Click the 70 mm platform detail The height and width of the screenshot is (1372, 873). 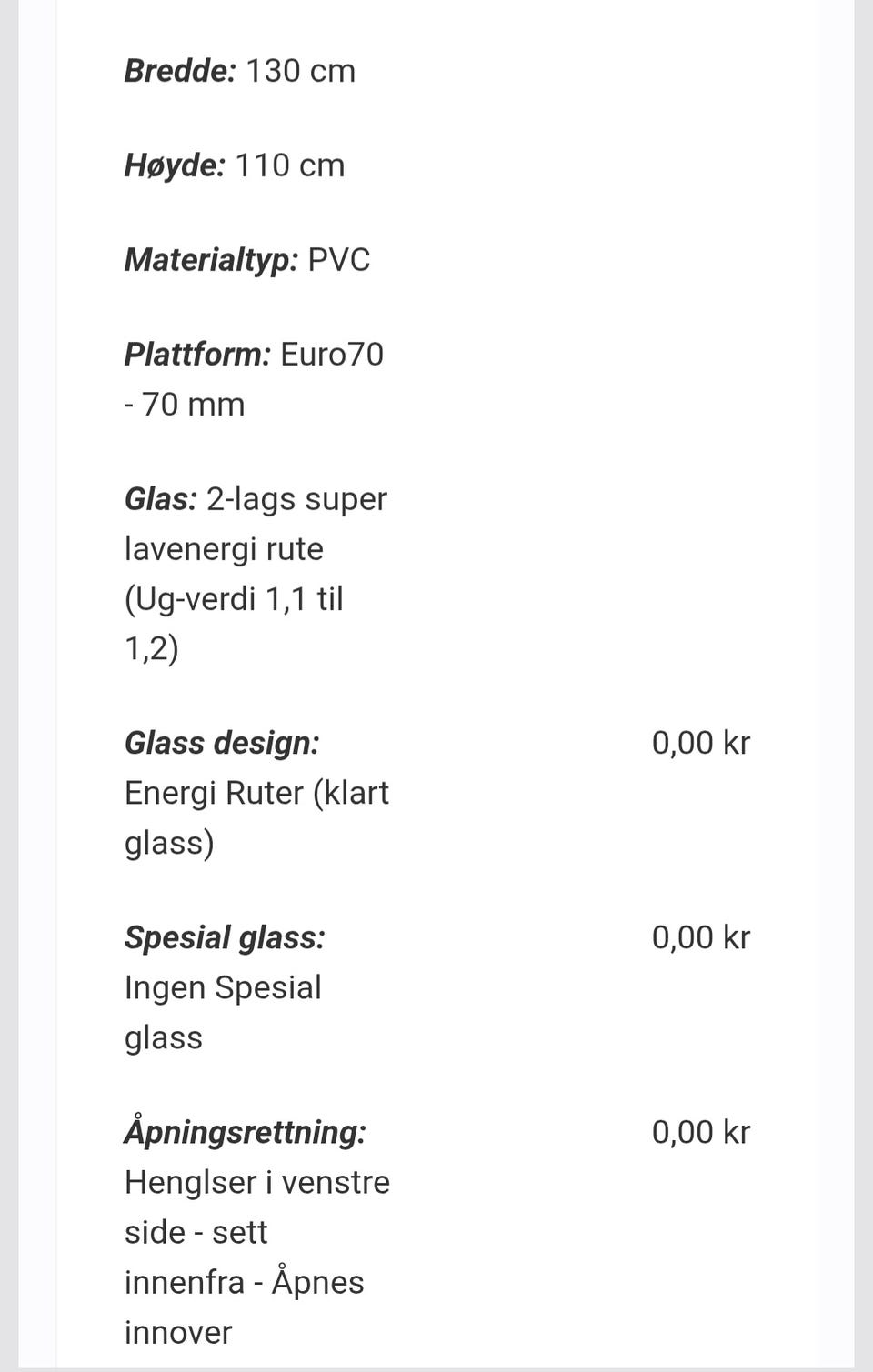tap(185, 405)
